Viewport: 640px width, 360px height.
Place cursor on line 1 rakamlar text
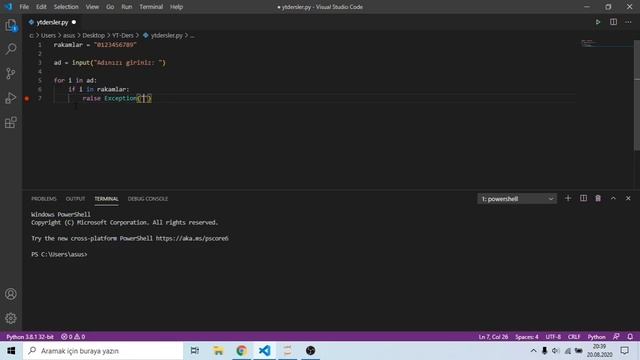[x=68, y=45]
